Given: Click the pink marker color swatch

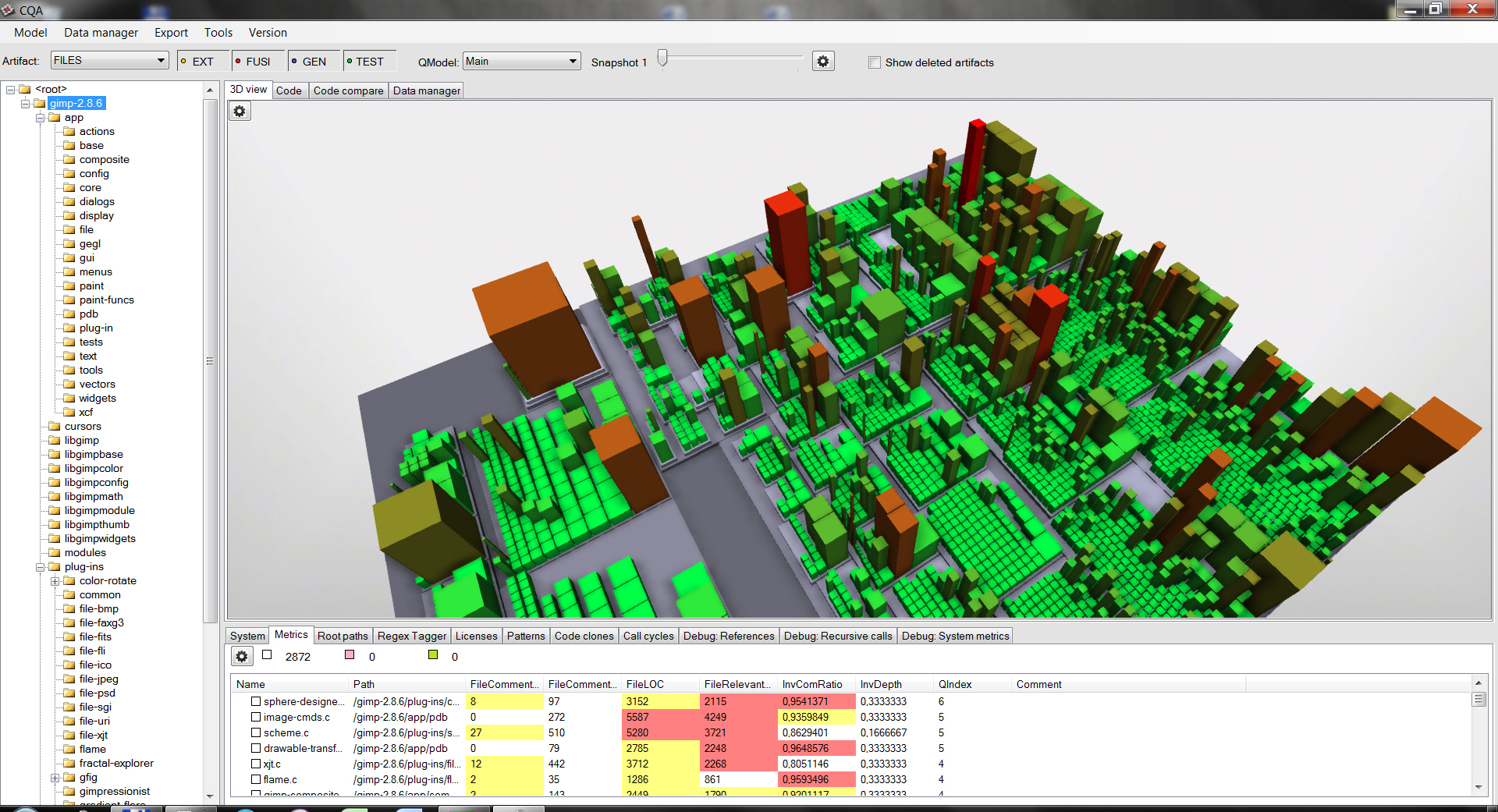Looking at the screenshot, I should [350, 655].
